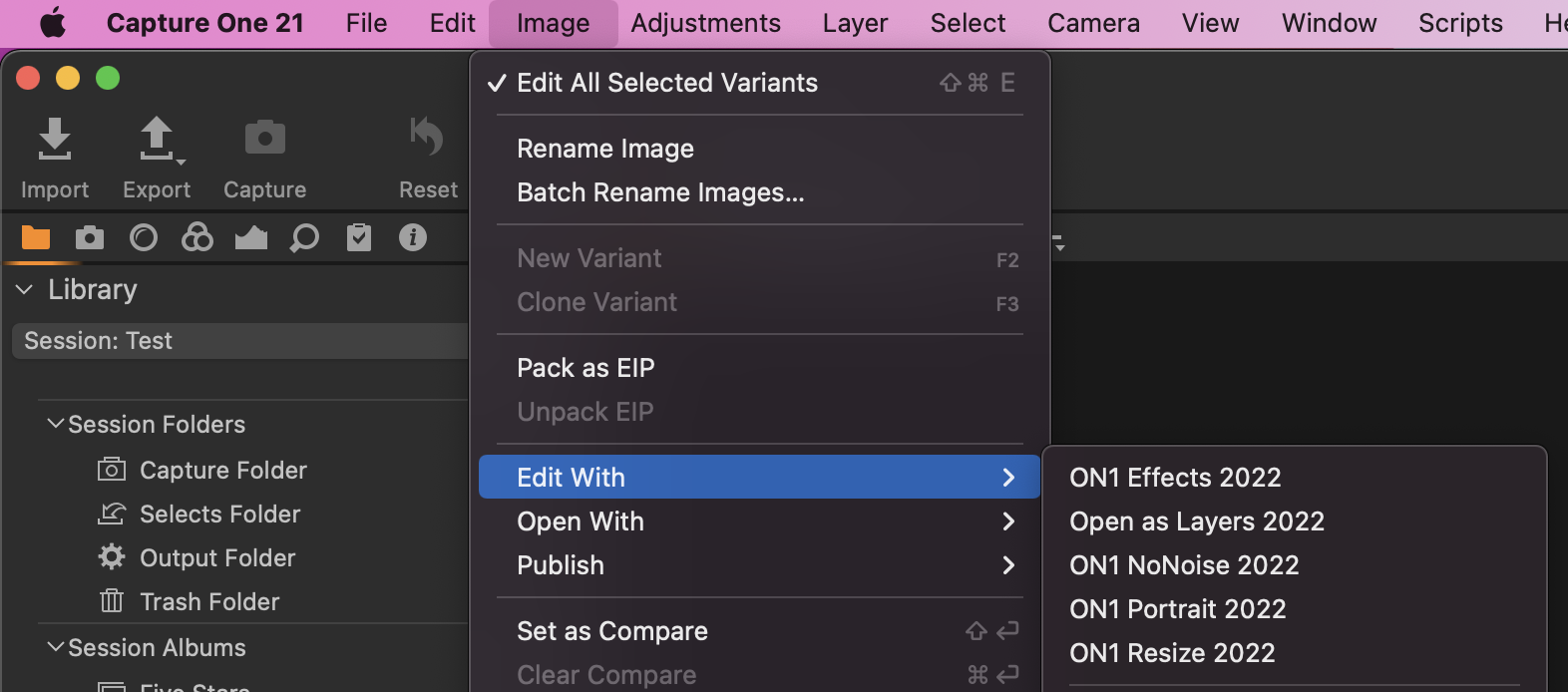
Task: Click the Export toolbar icon
Action: pyautogui.click(x=157, y=140)
